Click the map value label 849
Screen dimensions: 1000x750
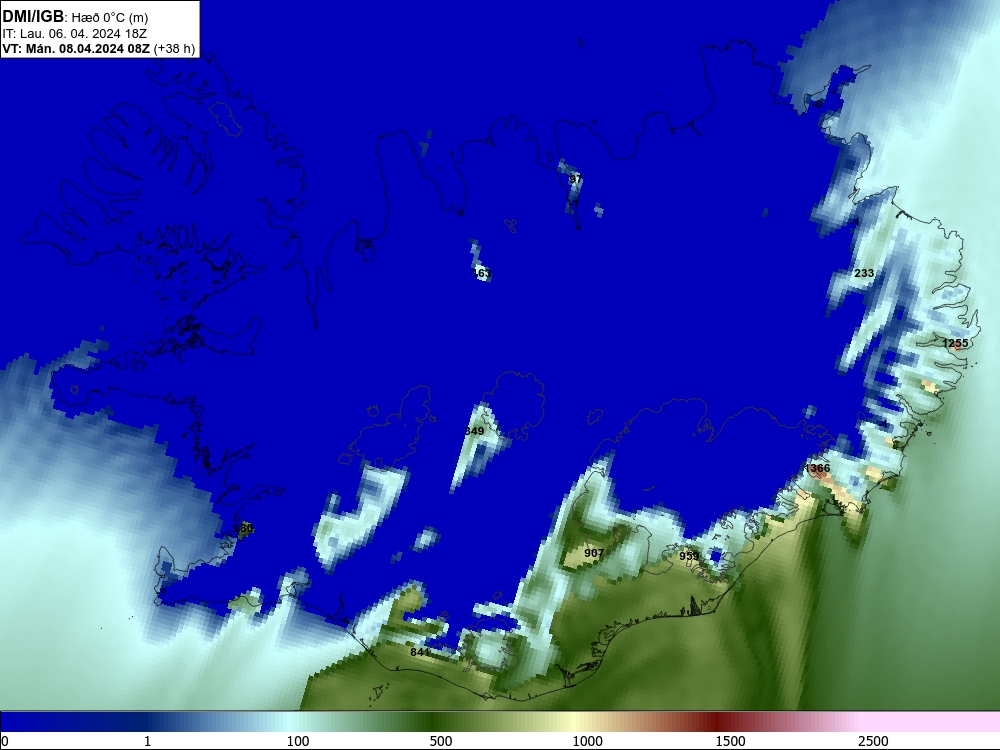coord(474,431)
